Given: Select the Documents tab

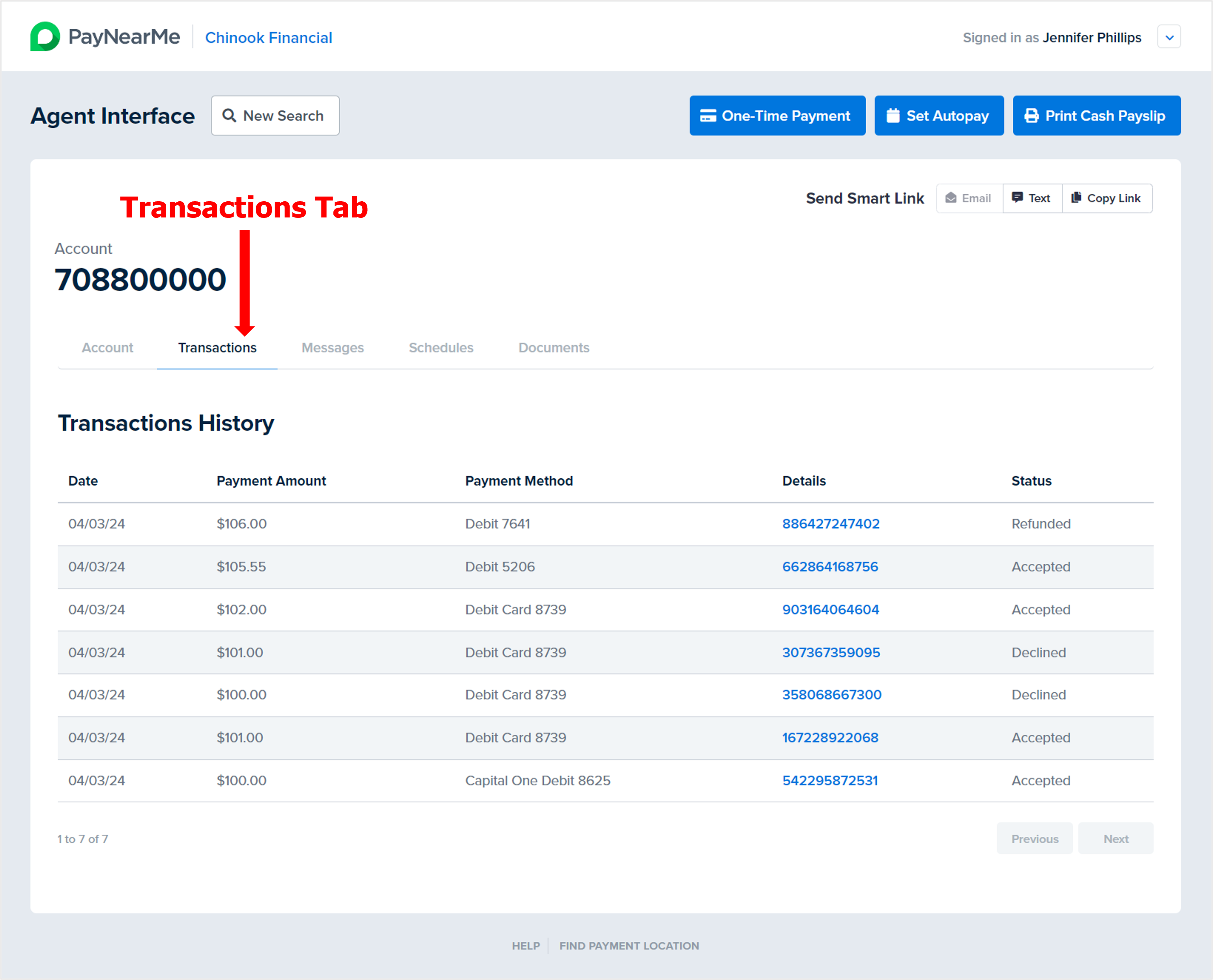Looking at the screenshot, I should pos(554,348).
